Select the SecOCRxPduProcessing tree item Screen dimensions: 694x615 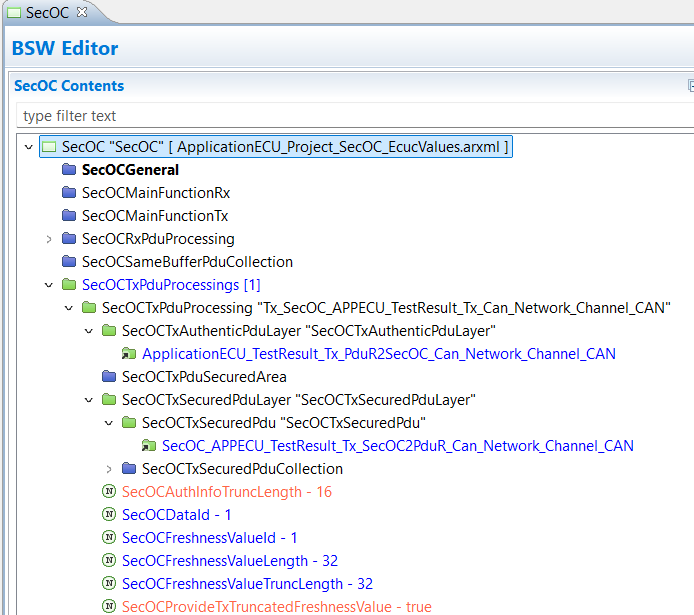pos(158,239)
